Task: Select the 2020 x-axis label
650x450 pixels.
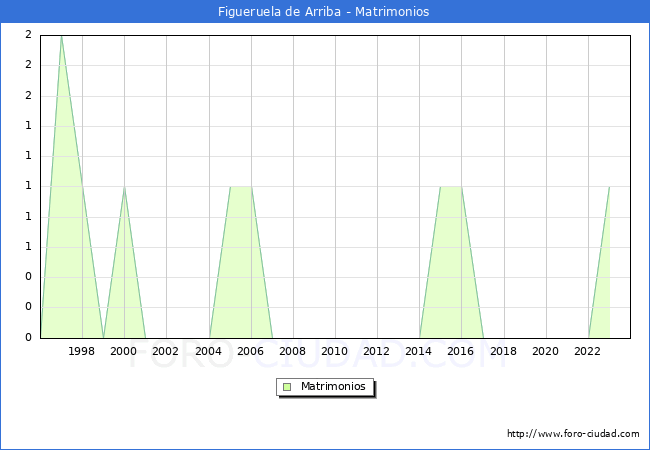Action: [545, 351]
